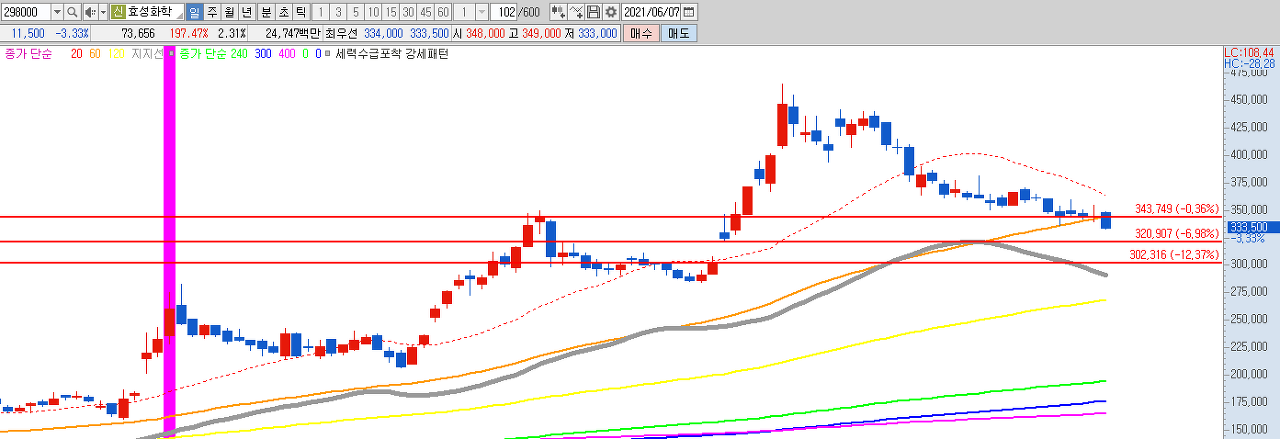Image resolution: width=1280 pixels, height=439 pixels.
Task: Click the 197.47% volume ratio value
Action: tap(189, 33)
